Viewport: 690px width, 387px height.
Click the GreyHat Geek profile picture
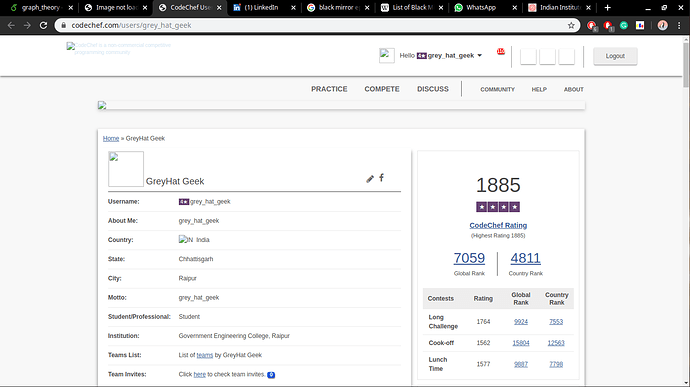(126, 169)
